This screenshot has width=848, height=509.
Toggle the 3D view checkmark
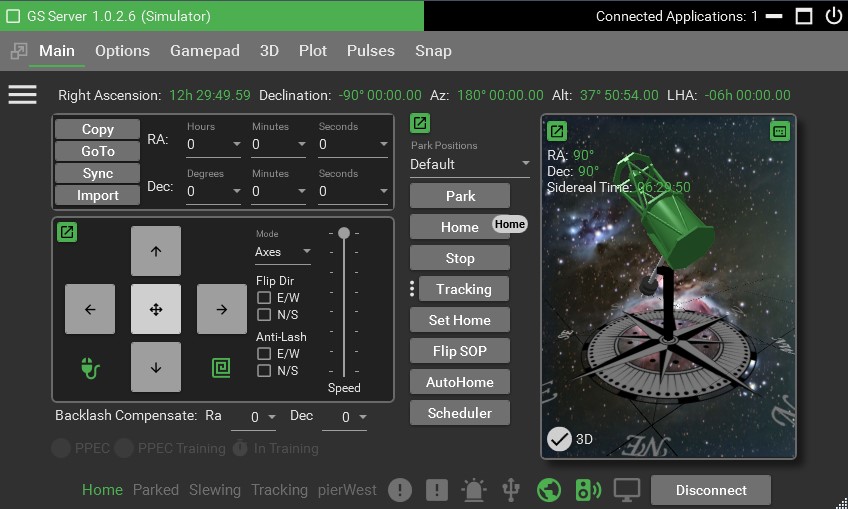pyautogui.click(x=559, y=439)
